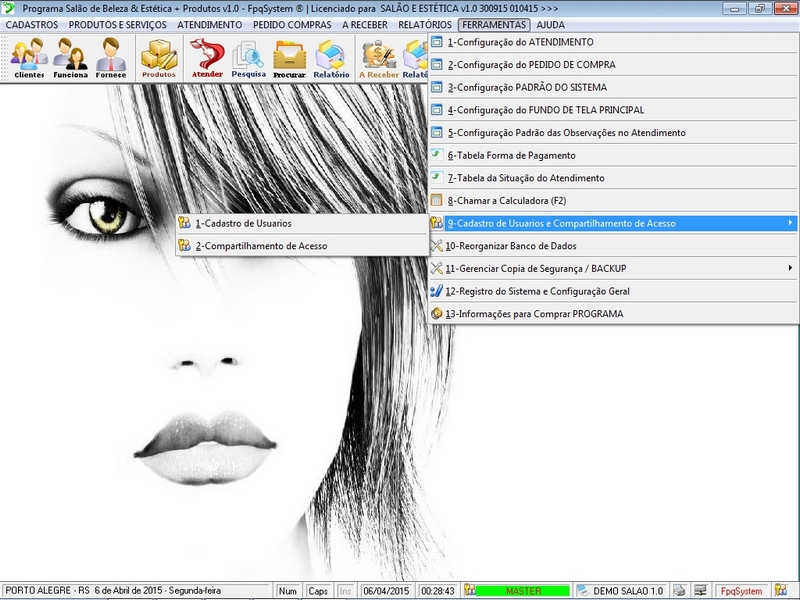Open the PRODUTOS E SERVIÇOS menu

point(118,25)
